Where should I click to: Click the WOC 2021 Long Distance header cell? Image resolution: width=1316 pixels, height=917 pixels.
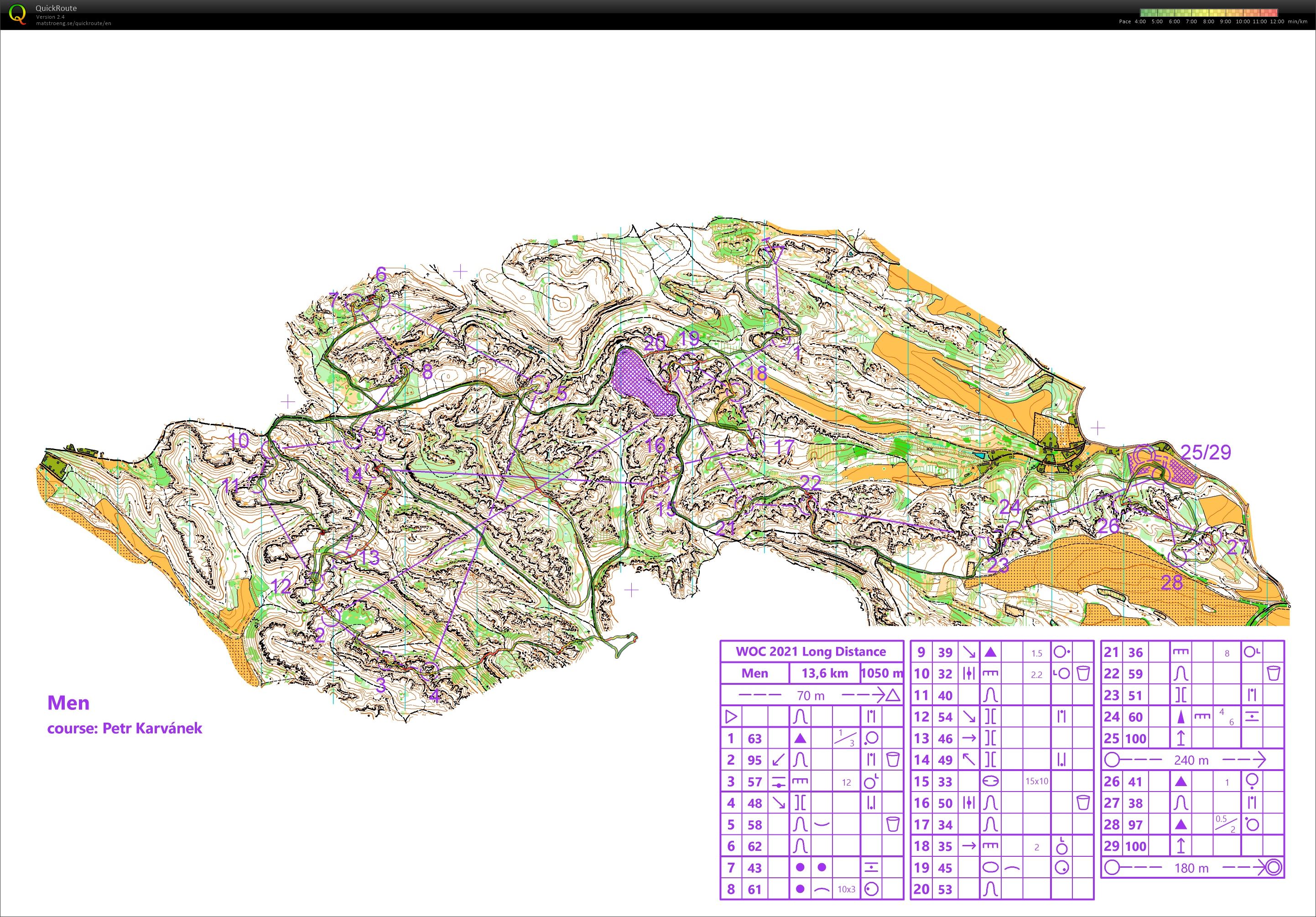coord(811,651)
